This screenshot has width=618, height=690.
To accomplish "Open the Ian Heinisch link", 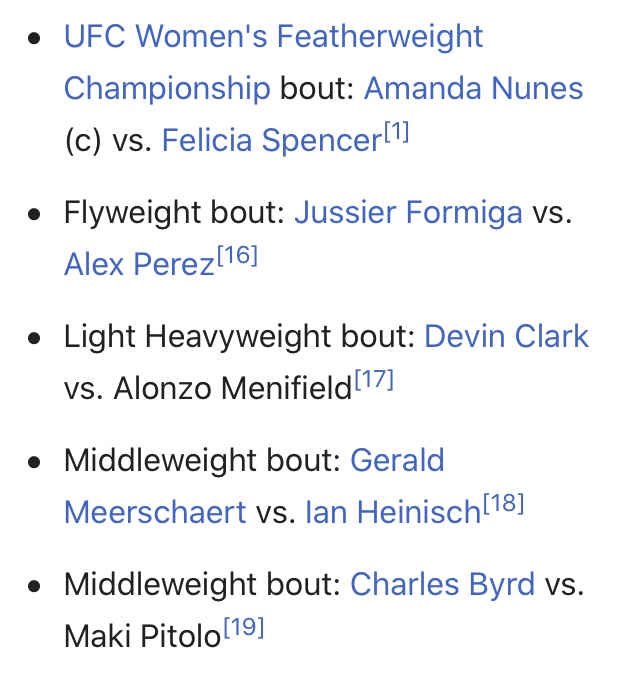I will [x=393, y=512].
